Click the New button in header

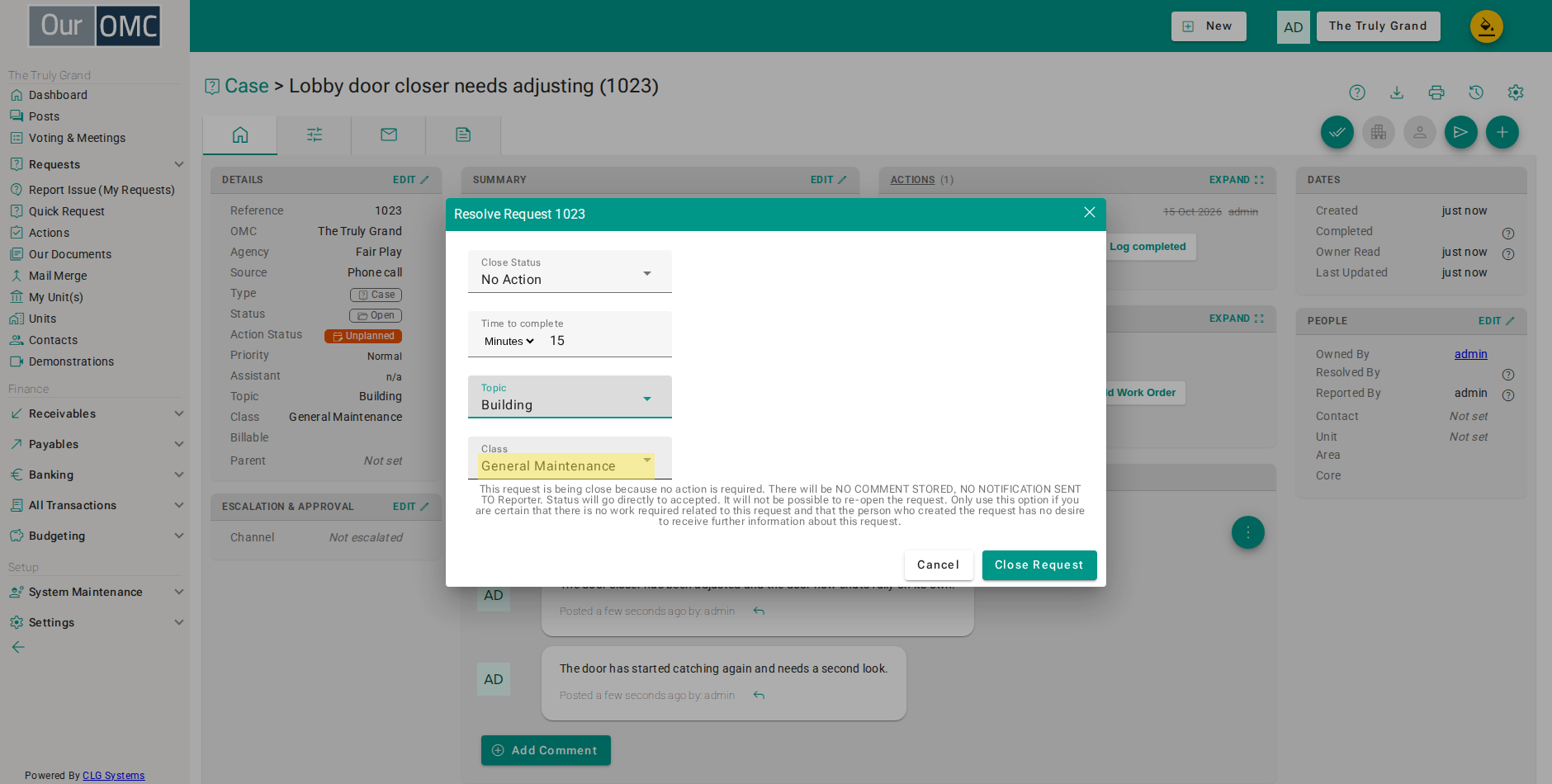[1209, 26]
